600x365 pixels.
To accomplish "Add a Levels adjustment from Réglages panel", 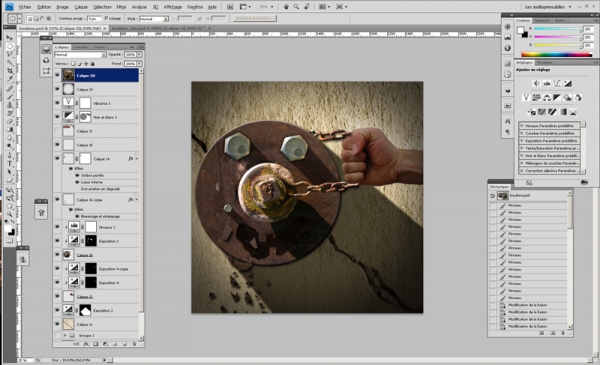I will [x=547, y=83].
